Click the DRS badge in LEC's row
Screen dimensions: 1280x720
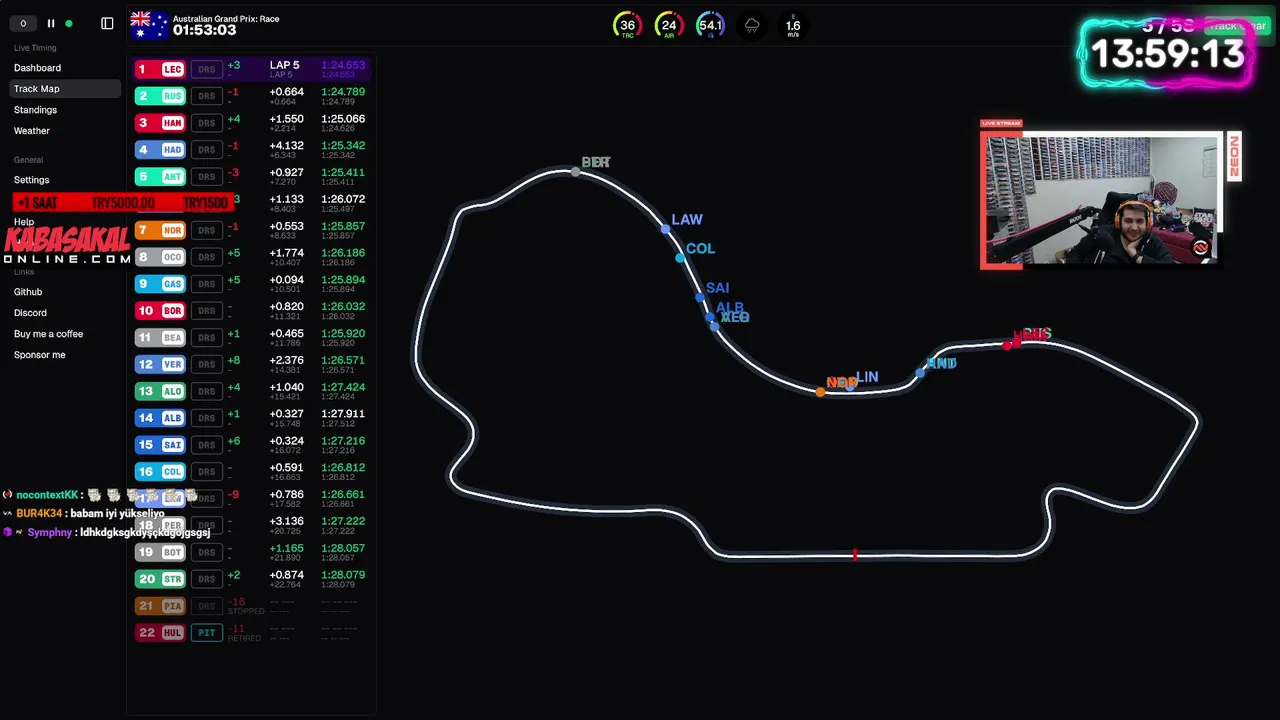point(206,70)
